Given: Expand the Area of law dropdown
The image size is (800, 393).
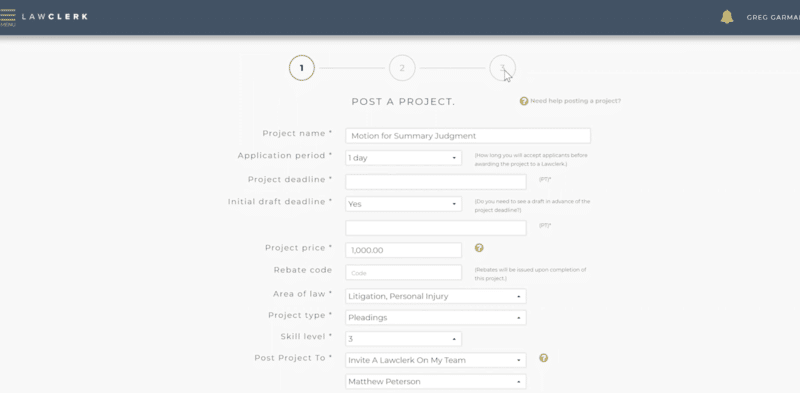Looking at the screenshot, I should click(436, 296).
